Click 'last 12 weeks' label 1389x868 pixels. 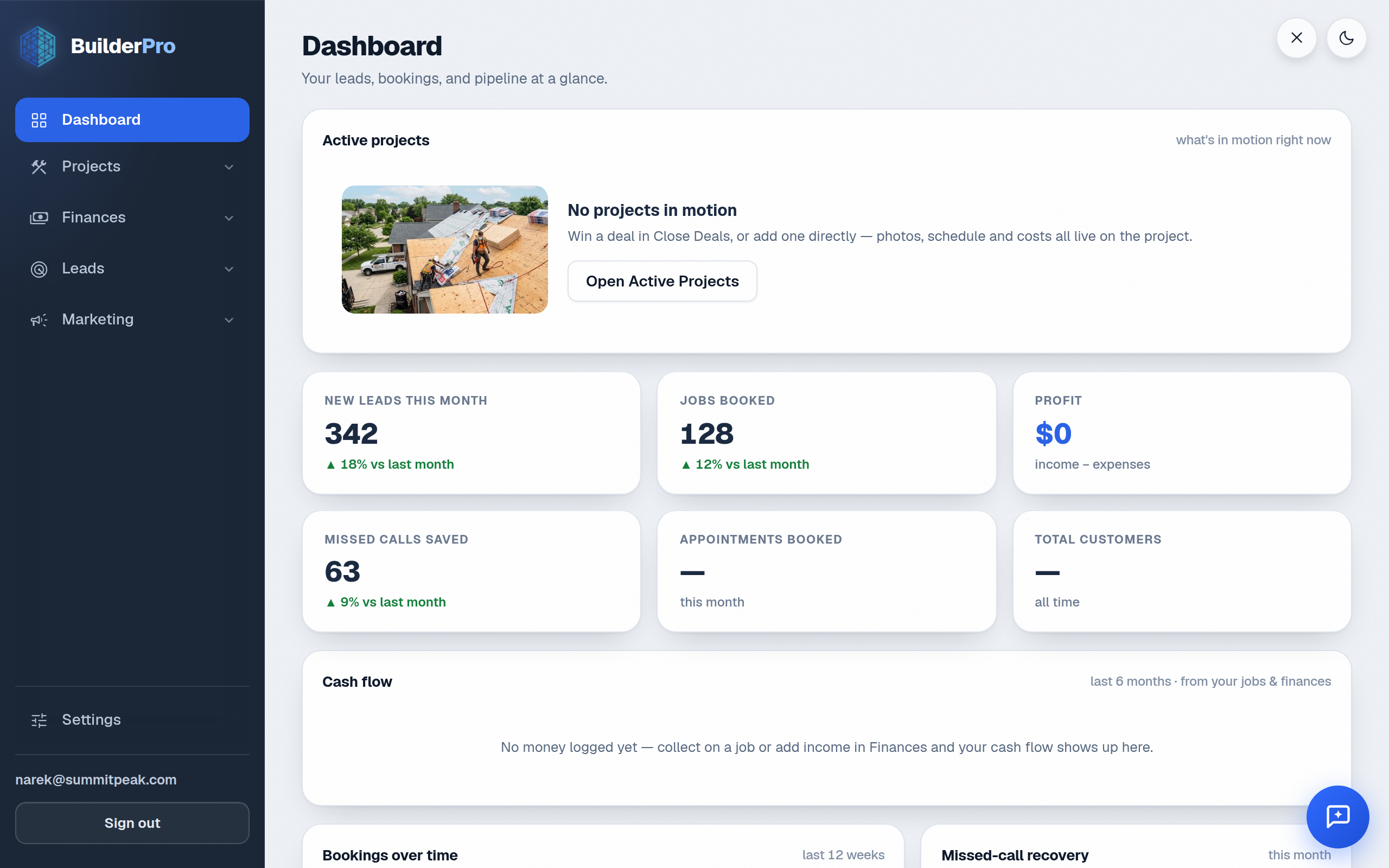pyautogui.click(x=843, y=855)
